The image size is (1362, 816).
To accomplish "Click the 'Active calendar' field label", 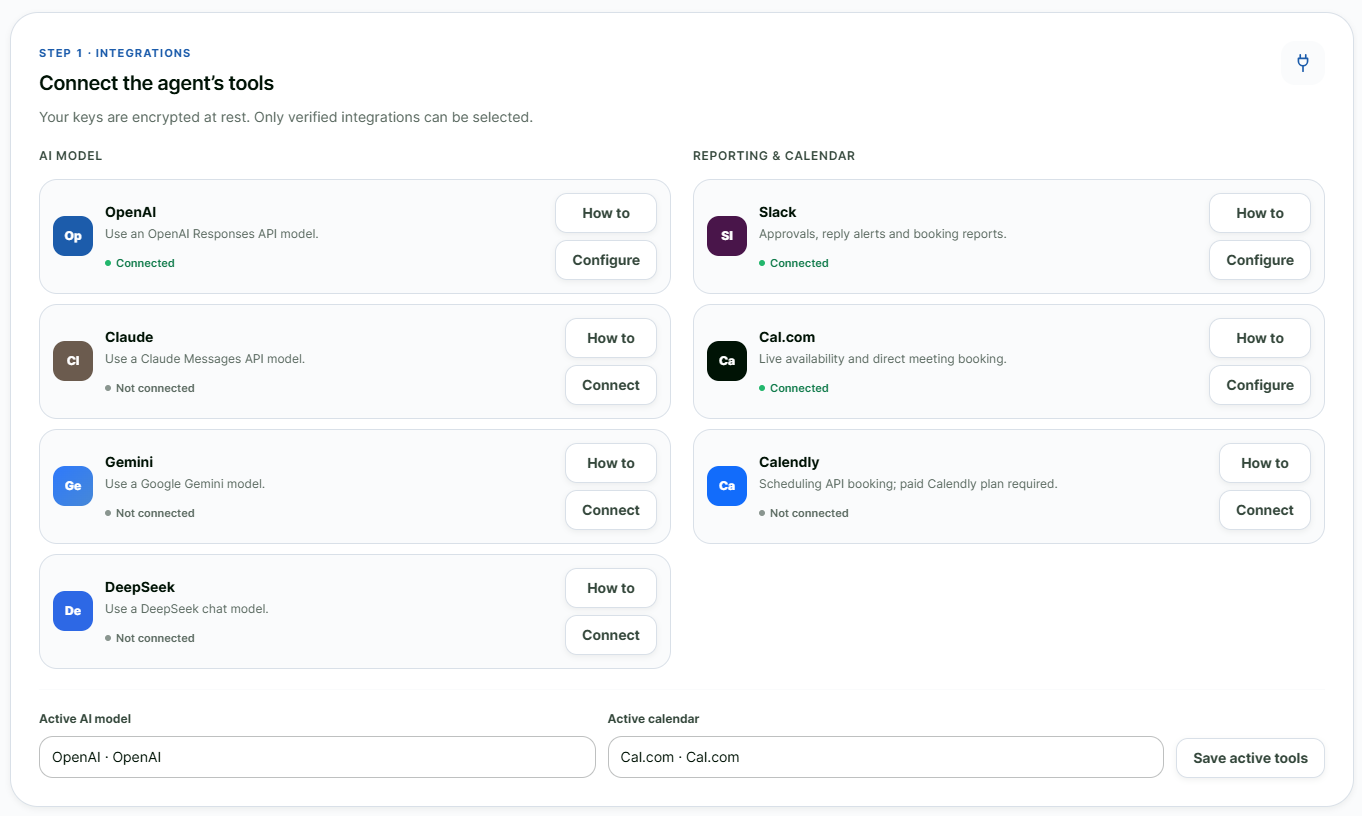I will pyautogui.click(x=653, y=719).
